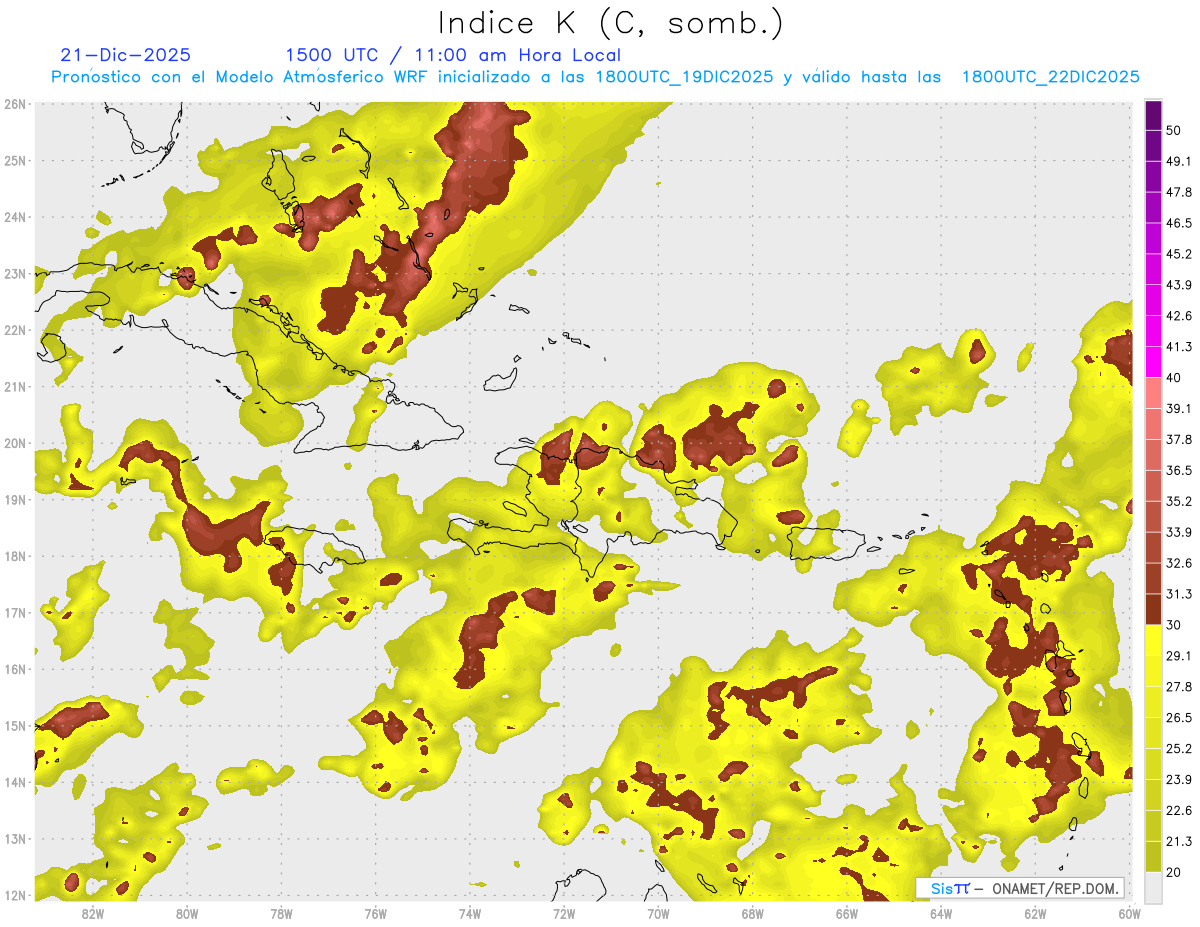The width and height of the screenshot is (1200, 927).
Task: Click the dark purple colorbar swatch above 50
Action: click(x=1153, y=115)
